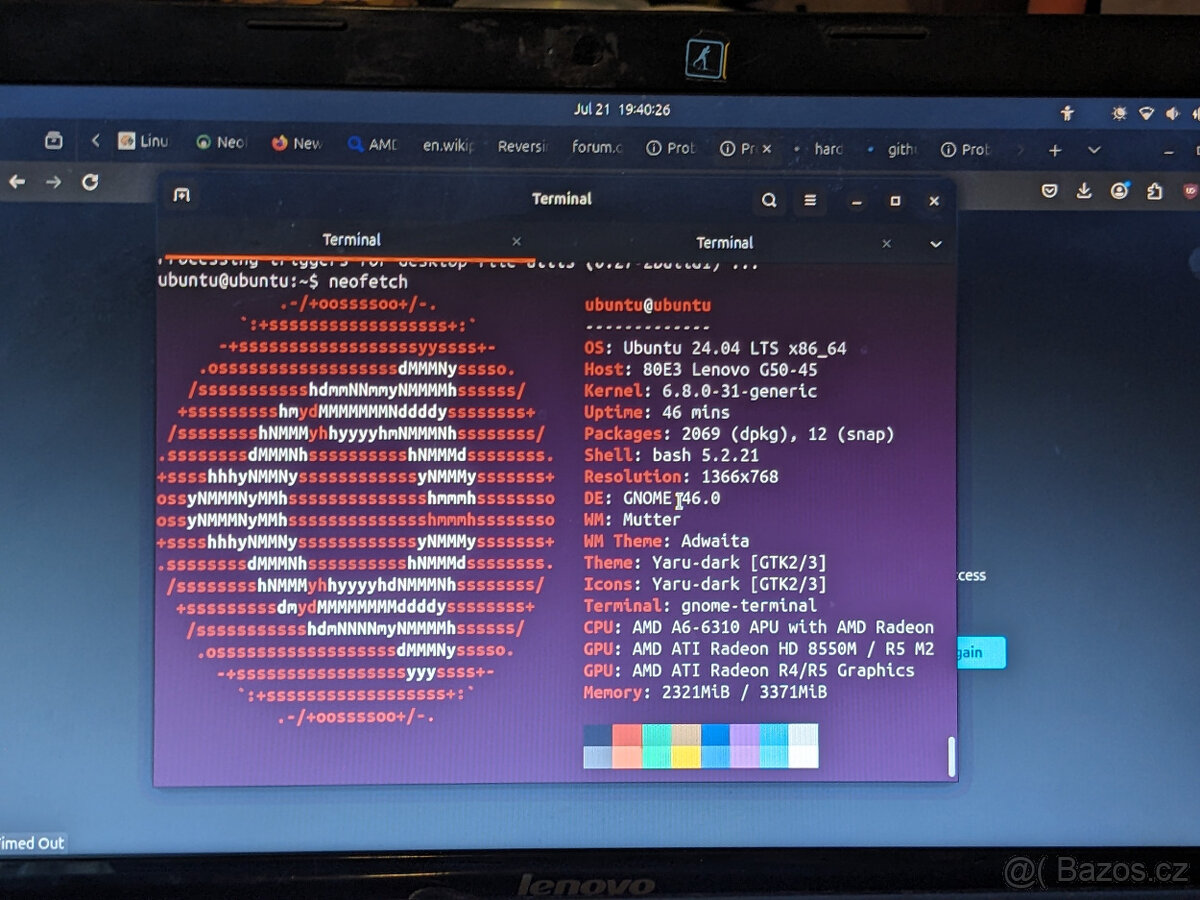Image resolution: width=1200 pixels, height=900 pixels.
Task: Switch to the AMD Firefox tab
Action: click(x=372, y=145)
